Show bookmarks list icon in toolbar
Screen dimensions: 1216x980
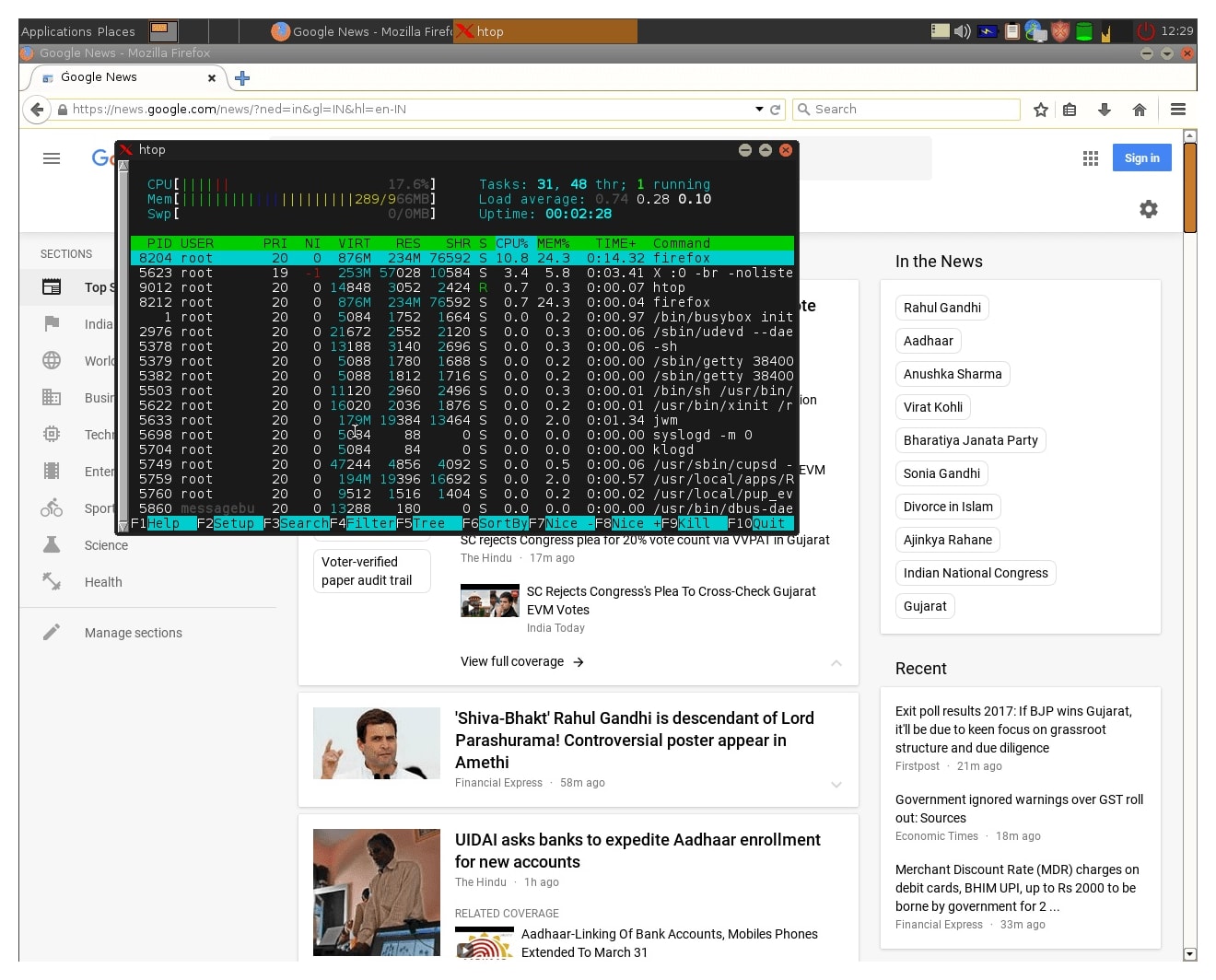click(x=1070, y=110)
